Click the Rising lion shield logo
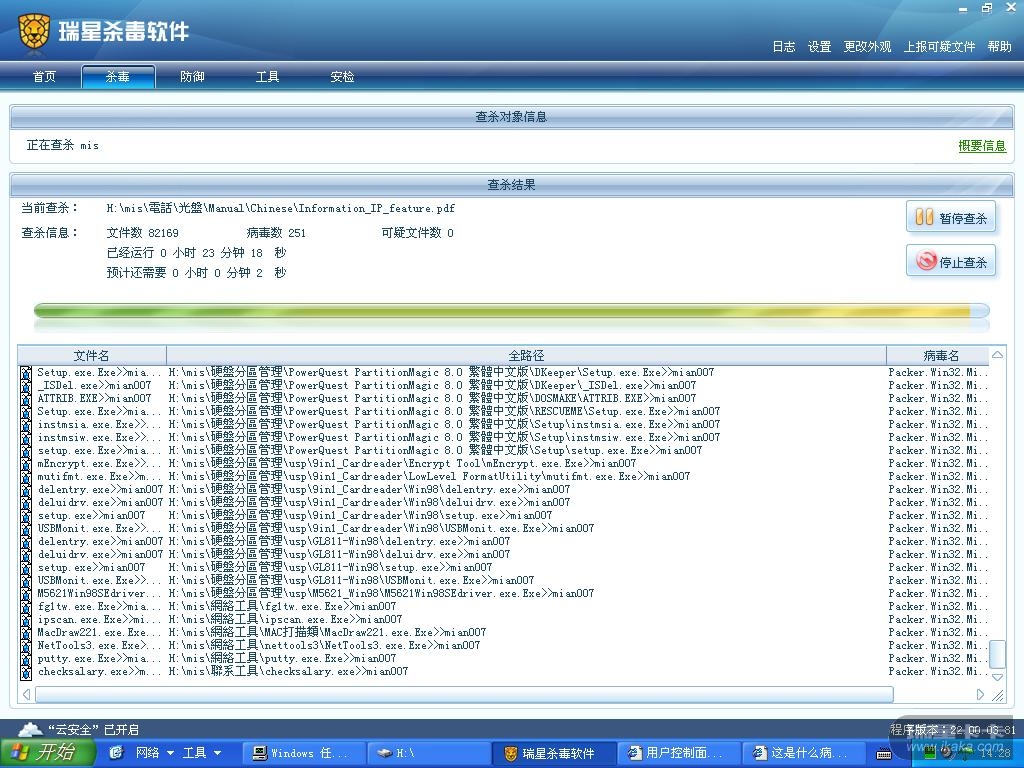 (x=34, y=31)
